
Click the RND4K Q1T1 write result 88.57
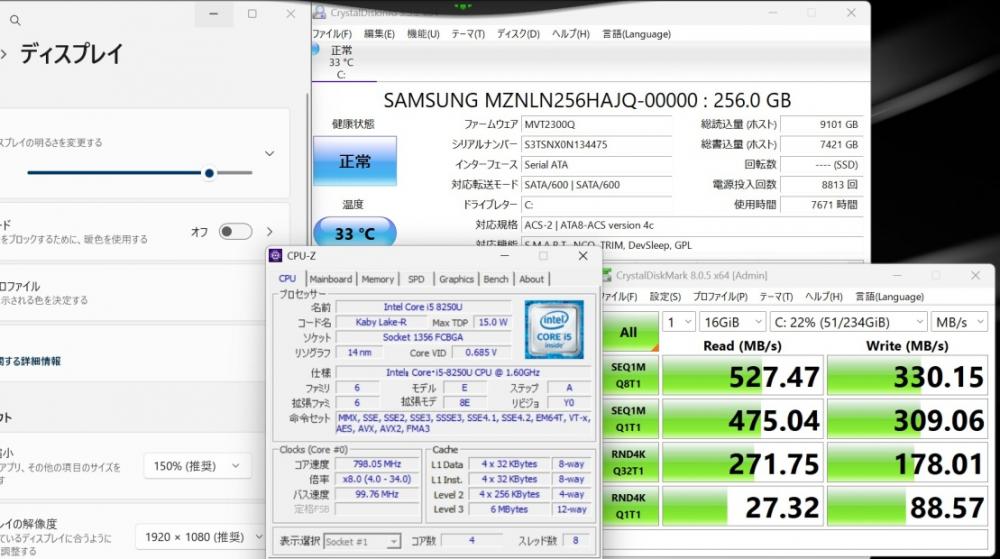click(908, 507)
